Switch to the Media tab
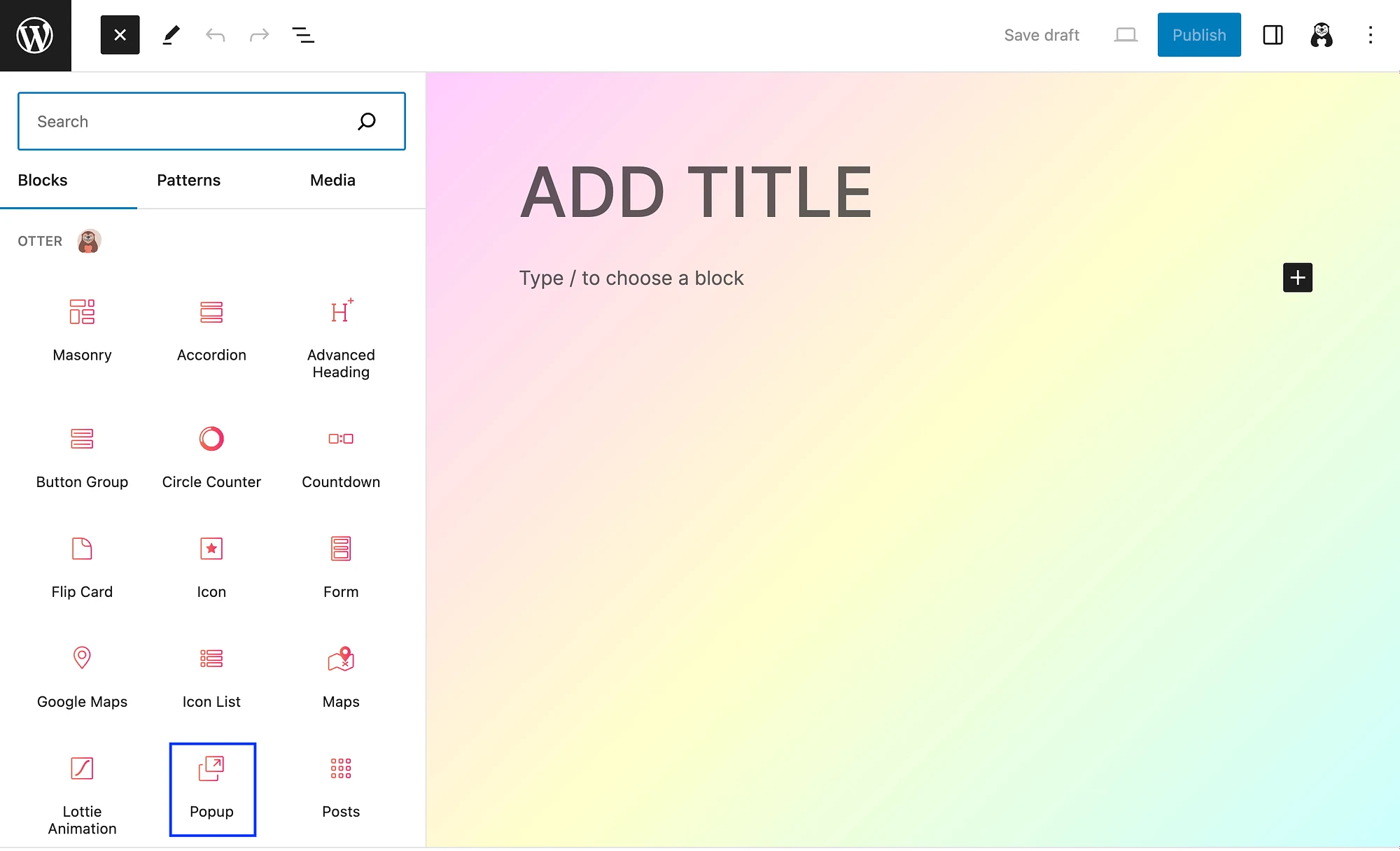 click(333, 180)
